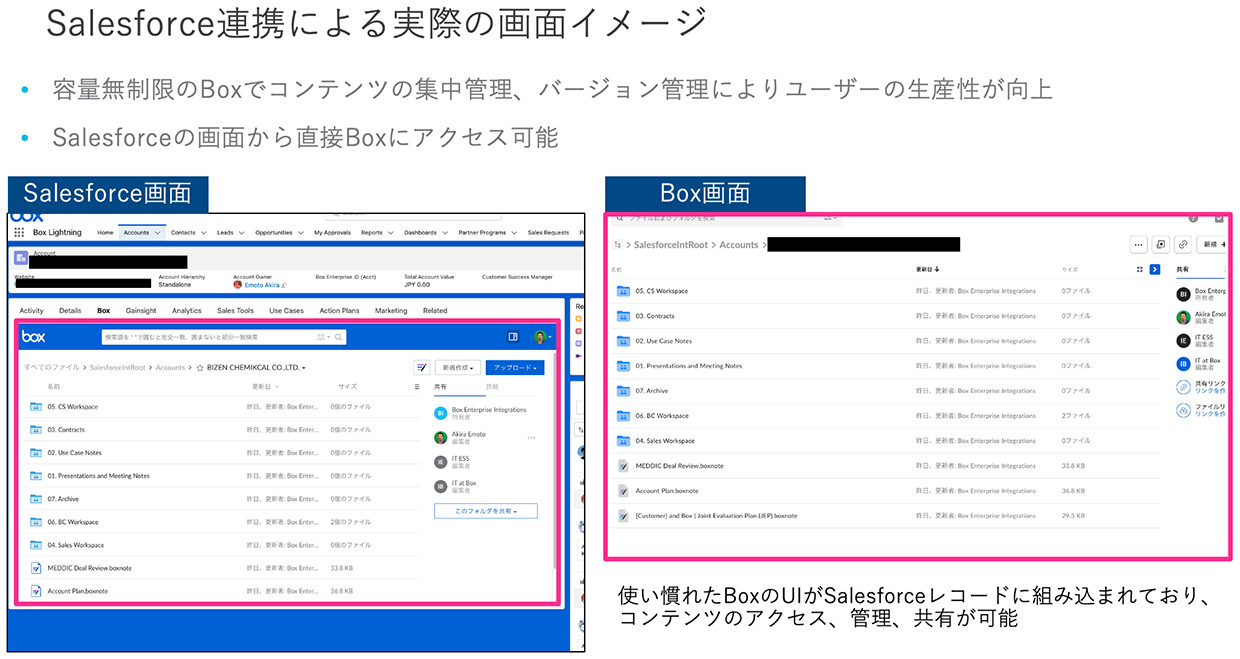
Task: Toggle the blue arrow sidebar button in Box screen
Action: [1155, 269]
